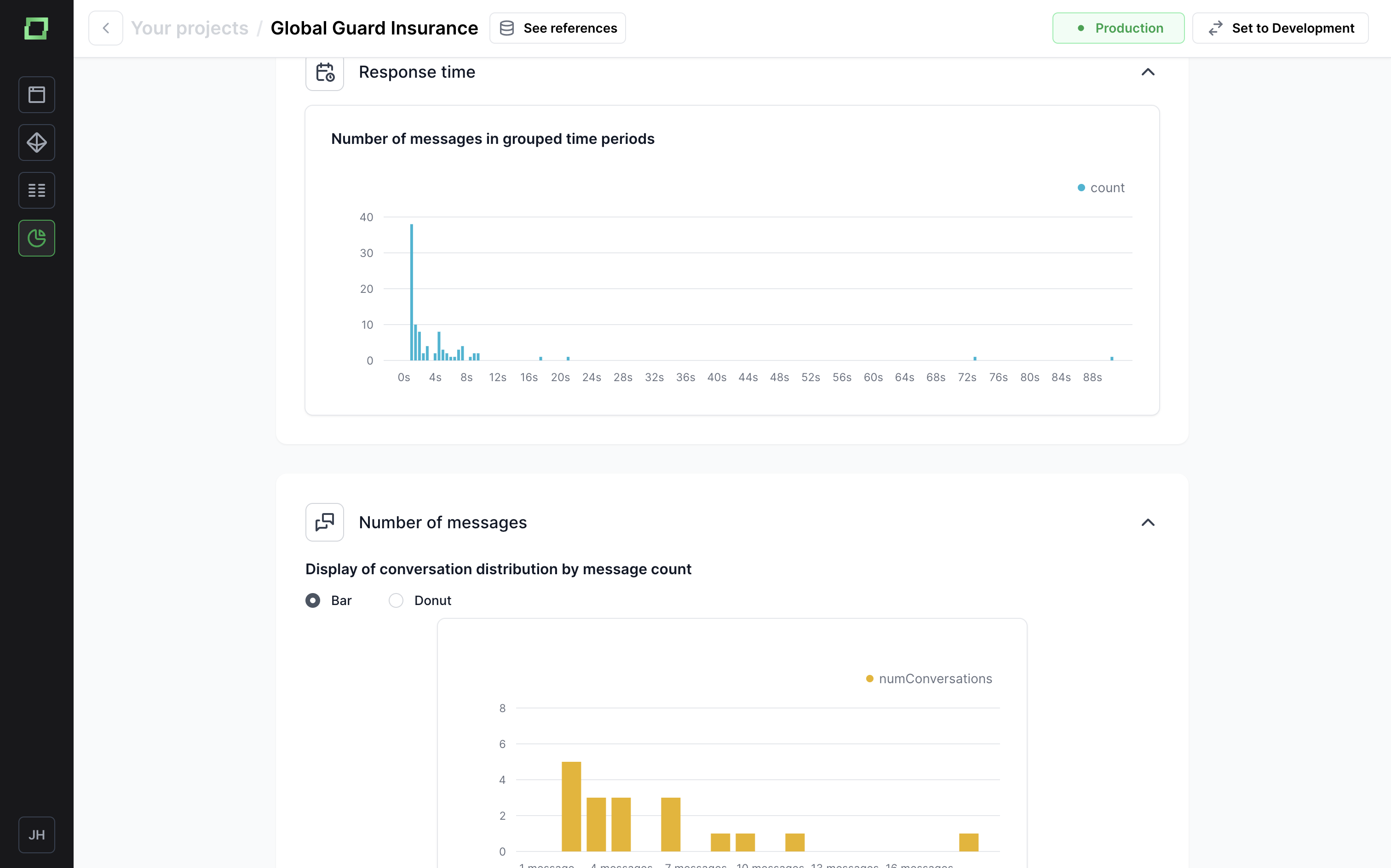Click the green app logo icon
Viewport: 1391px width, 868px height.
pyautogui.click(x=36, y=28)
